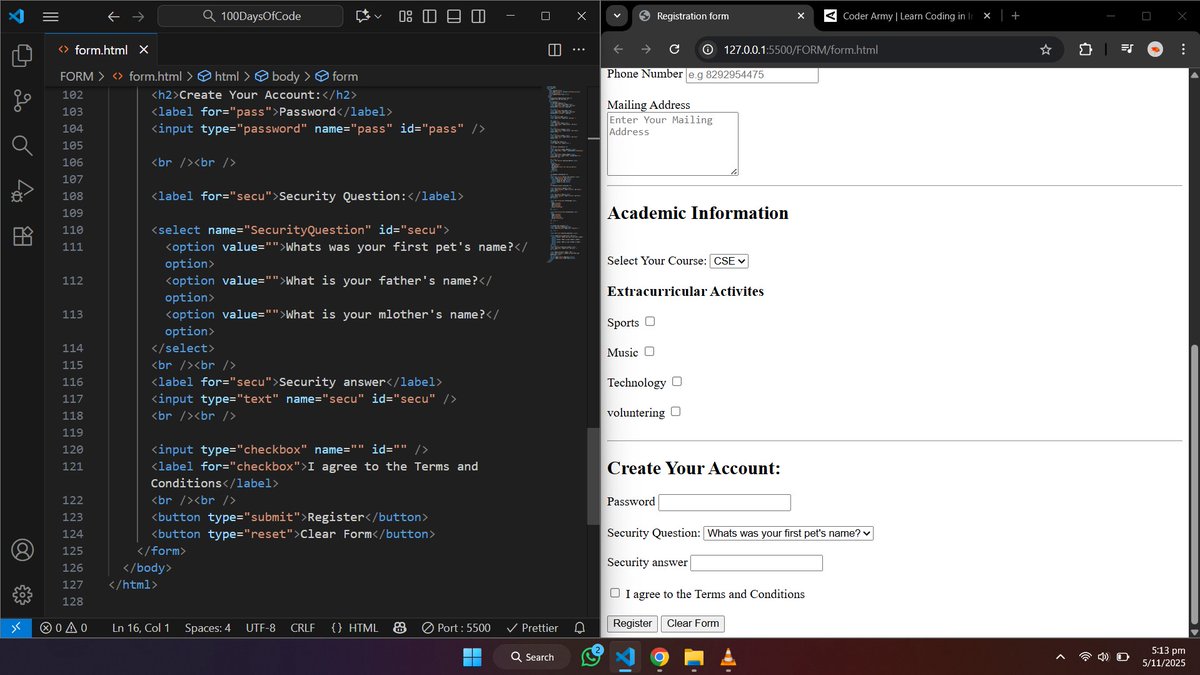Open the Security Question dropdown
Viewport: 1200px width, 675px height.
point(789,533)
